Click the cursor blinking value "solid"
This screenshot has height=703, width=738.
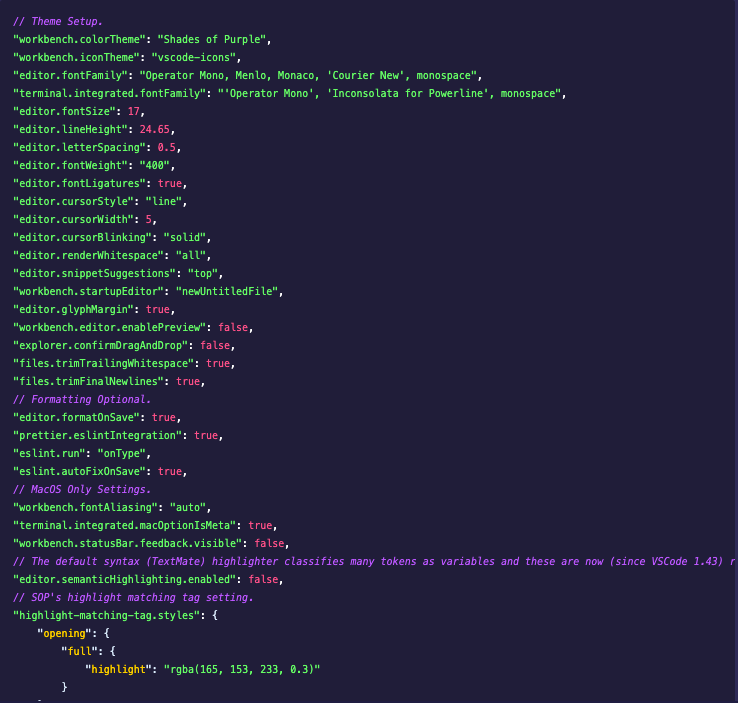[x=184, y=237]
